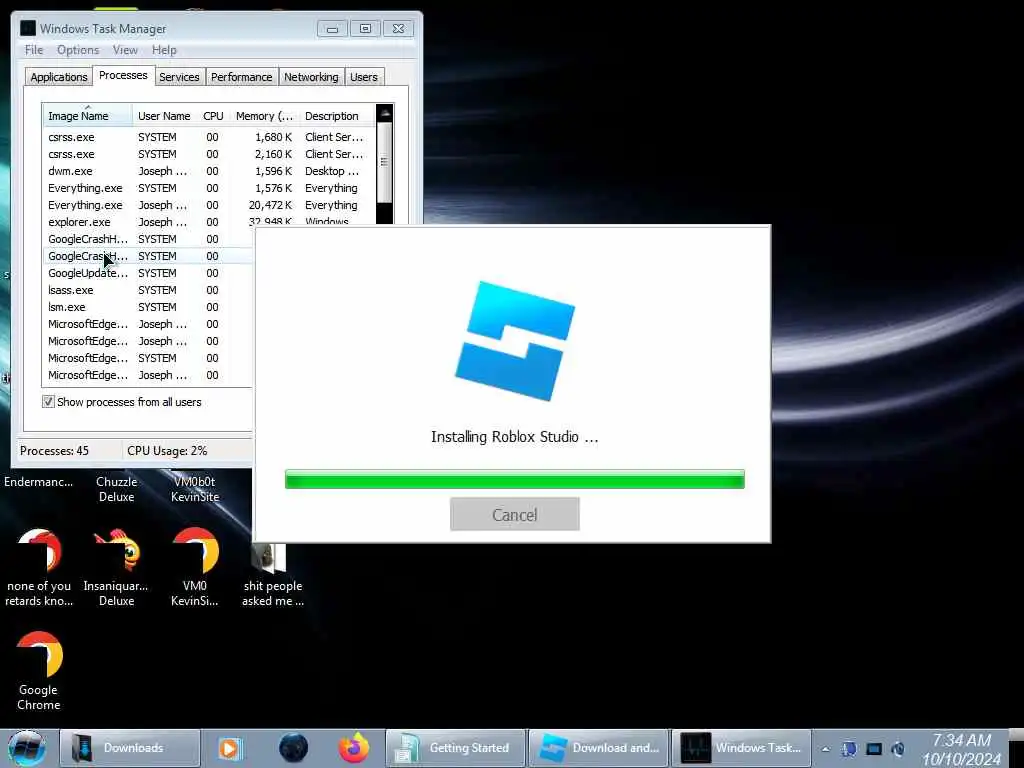Toggle 'Show processes from all users' checkbox
Screen dimensions: 1024x768
coord(48,402)
